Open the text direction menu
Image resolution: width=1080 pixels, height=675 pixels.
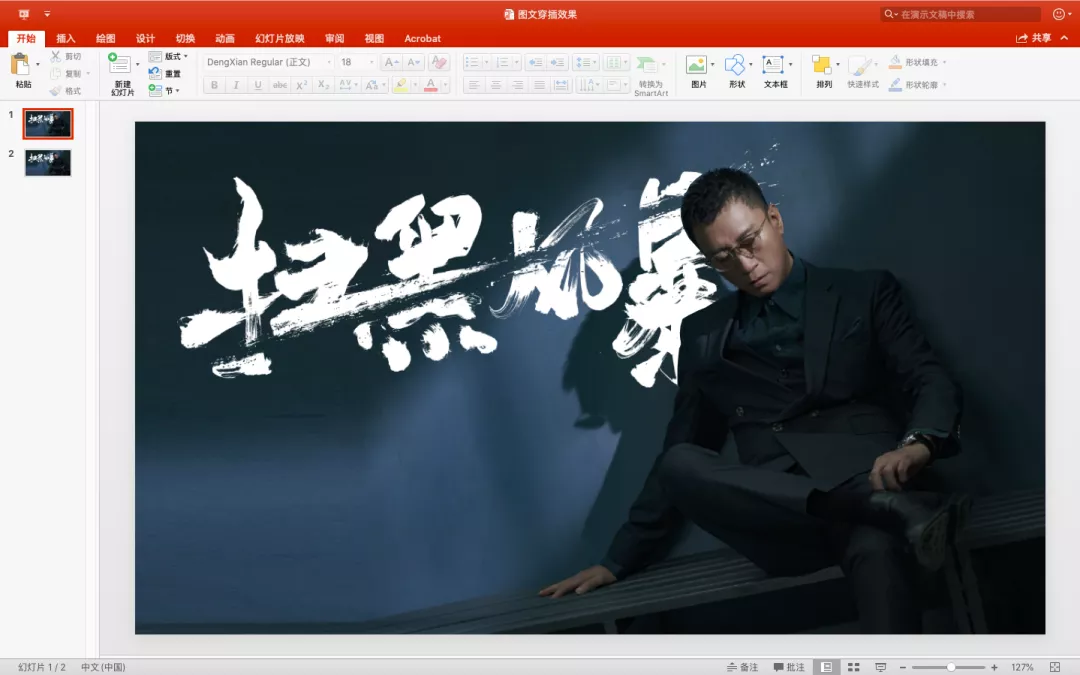(x=589, y=85)
